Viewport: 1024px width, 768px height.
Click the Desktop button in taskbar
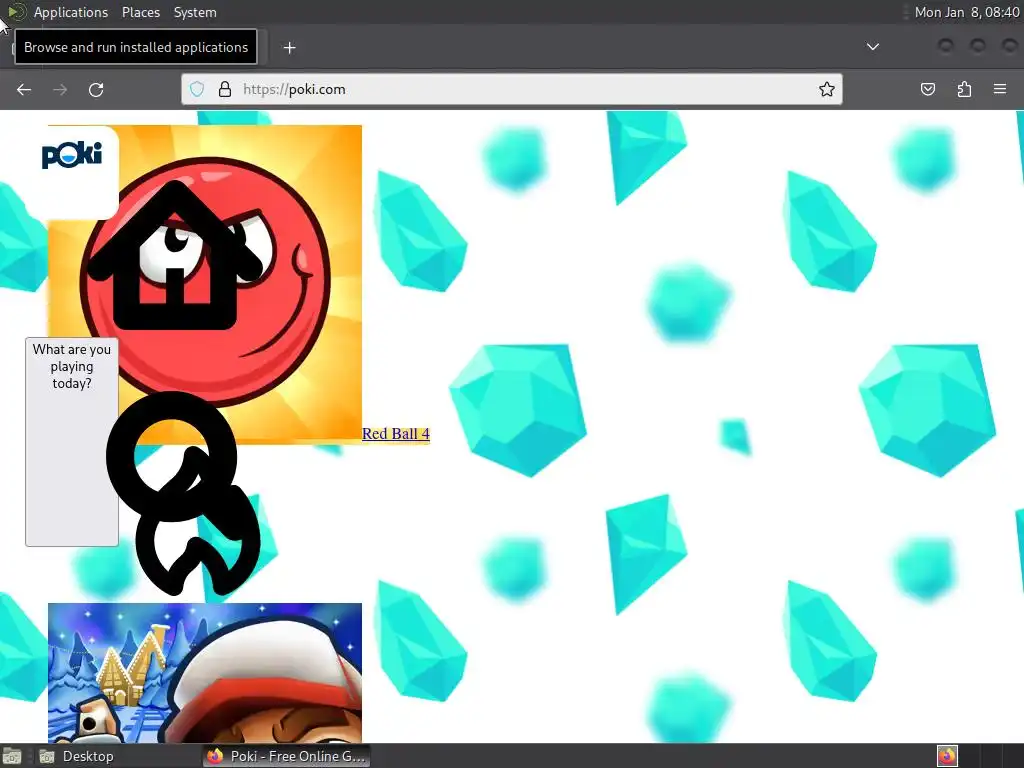coord(78,756)
